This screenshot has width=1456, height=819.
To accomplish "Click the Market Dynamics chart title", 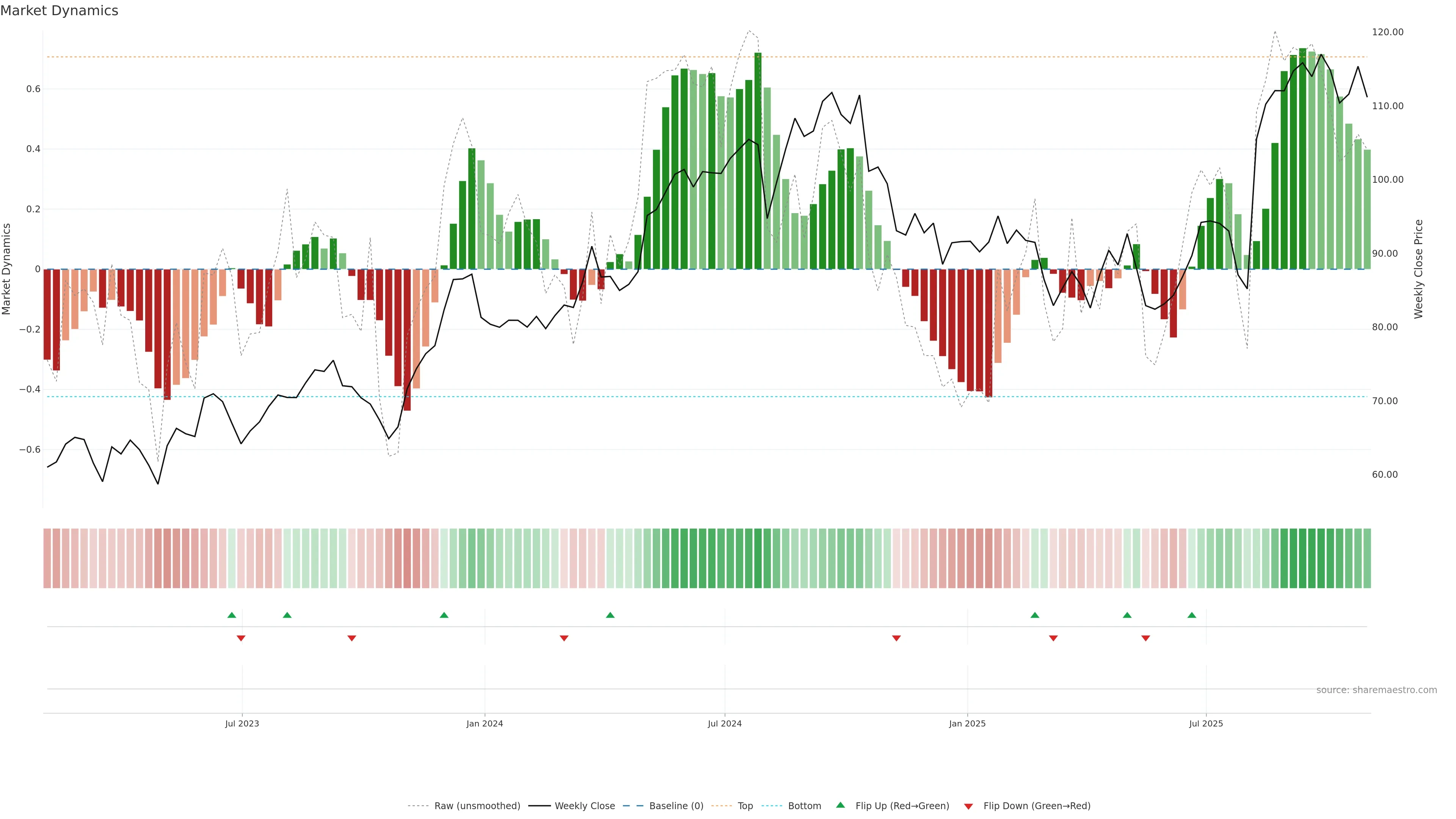I will tap(60, 11).
